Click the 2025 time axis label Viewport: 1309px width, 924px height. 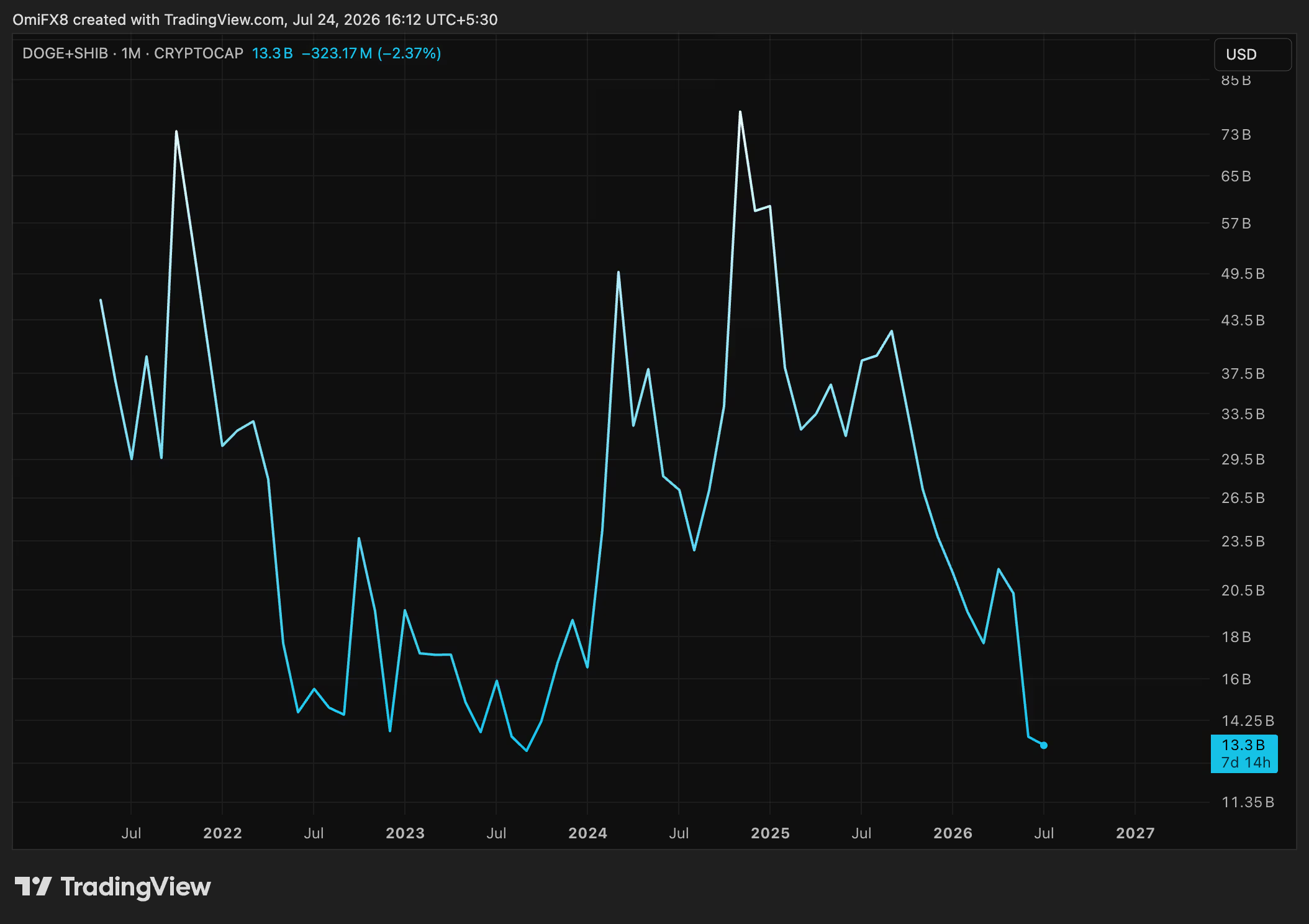point(770,833)
